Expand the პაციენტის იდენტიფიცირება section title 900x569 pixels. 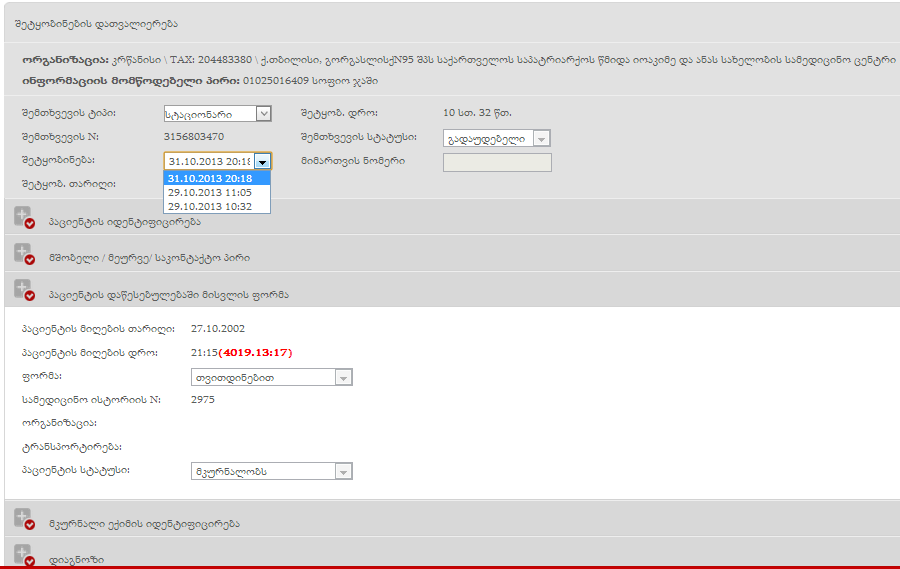(125, 221)
